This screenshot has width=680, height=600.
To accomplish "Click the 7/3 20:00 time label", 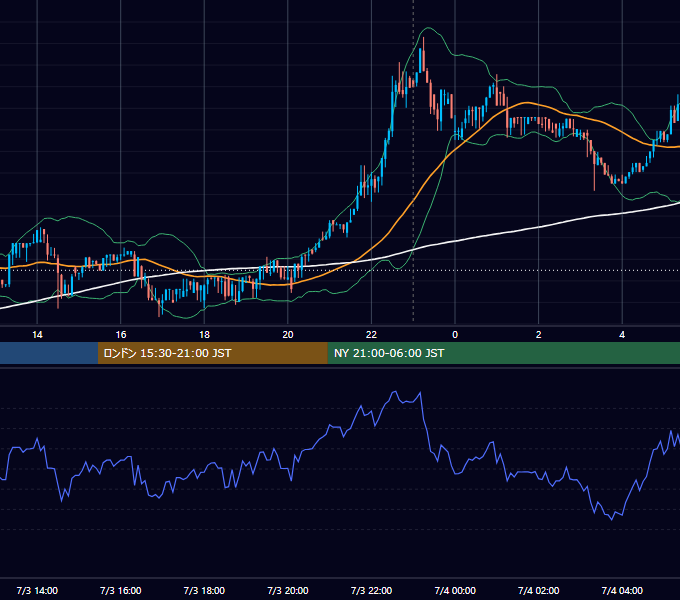I will pos(288,590).
